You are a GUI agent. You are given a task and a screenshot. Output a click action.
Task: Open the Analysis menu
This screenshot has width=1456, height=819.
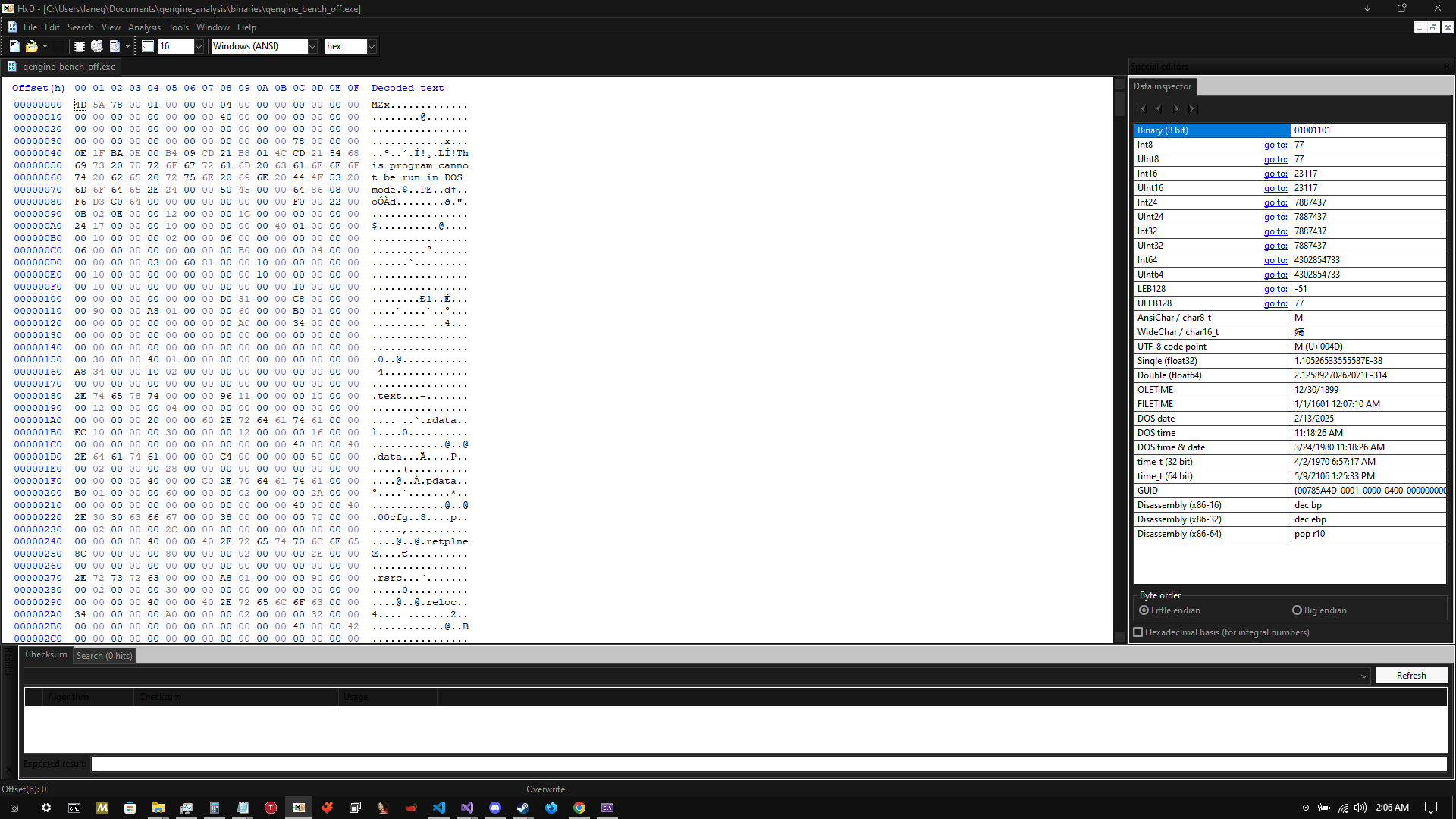pos(144,27)
